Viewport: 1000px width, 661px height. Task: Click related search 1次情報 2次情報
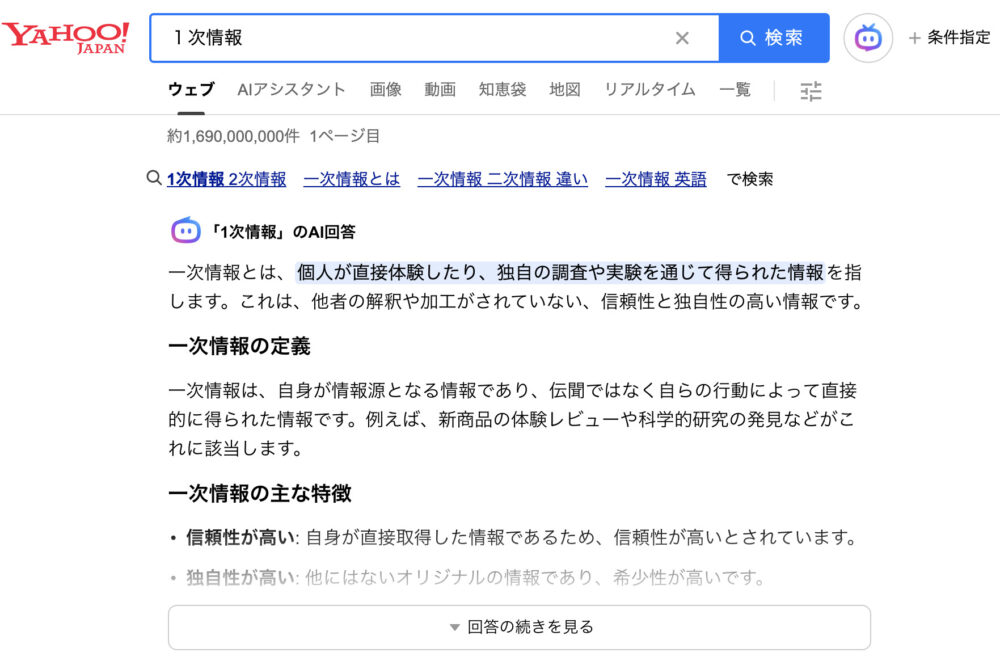tap(226, 179)
